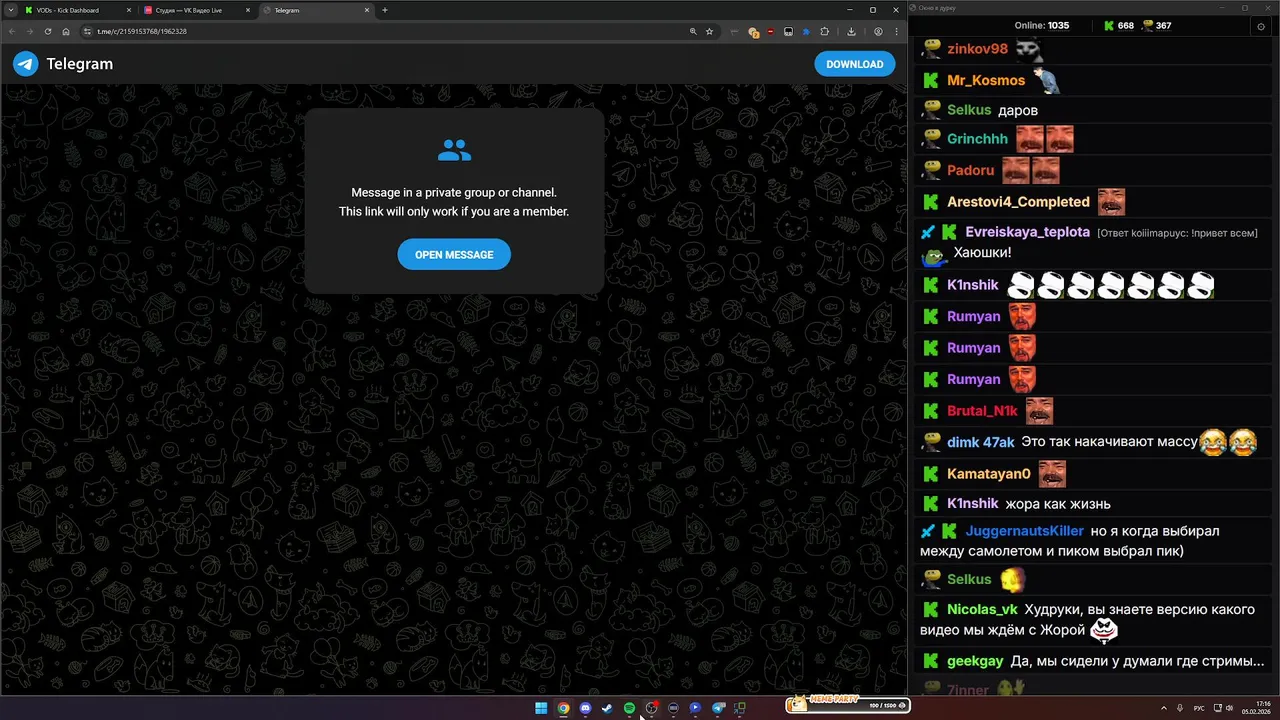Viewport: 1280px width, 720px height.
Task: Go back in browser history
Action: pos(12,31)
